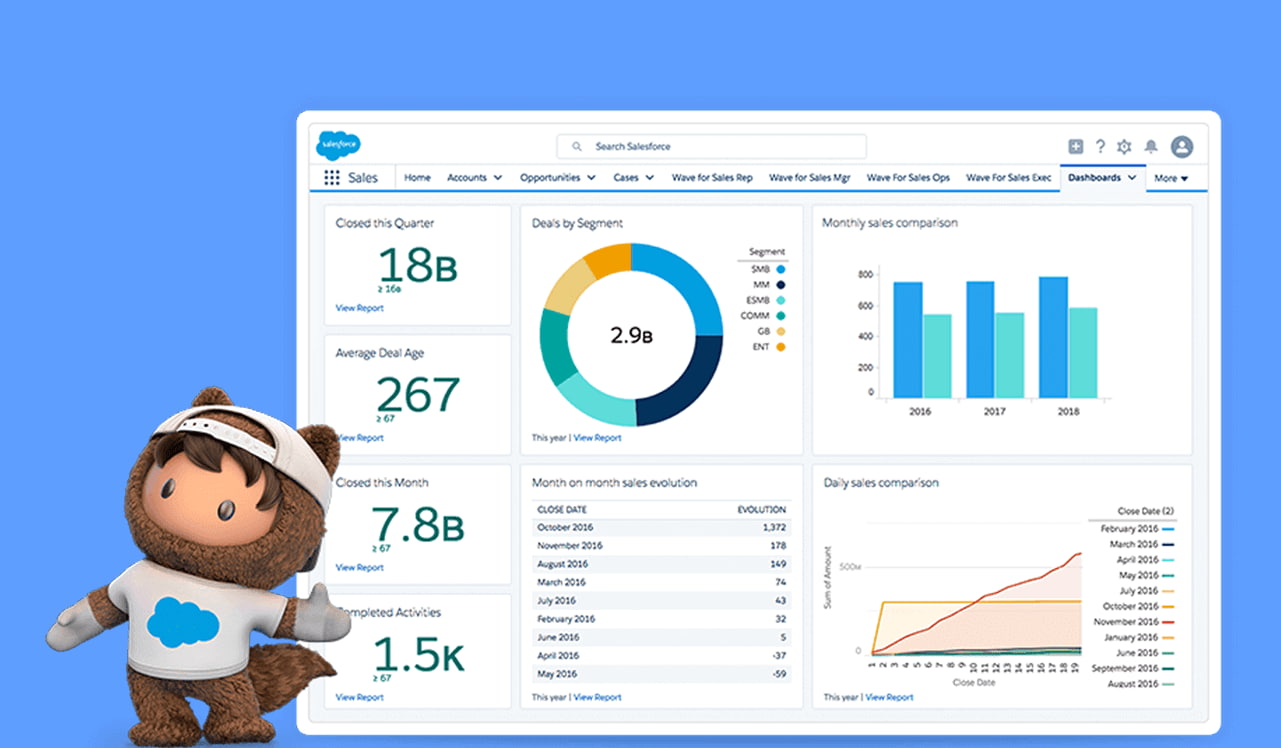Click the ENT segment legend swatch
Viewport: 1281px width, 748px height.
(x=780, y=347)
